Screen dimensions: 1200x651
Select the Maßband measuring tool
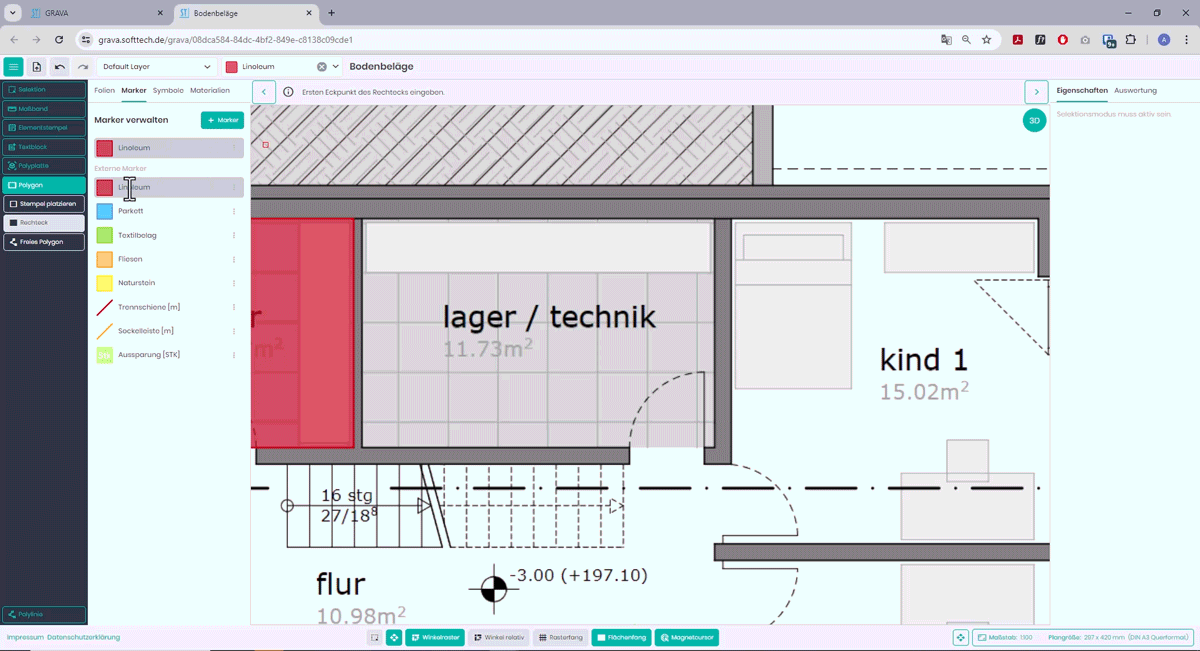coord(44,108)
